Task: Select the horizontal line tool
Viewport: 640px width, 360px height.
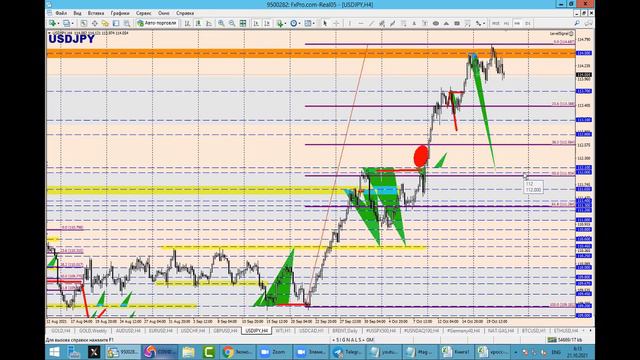Action: (x=360, y=23)
